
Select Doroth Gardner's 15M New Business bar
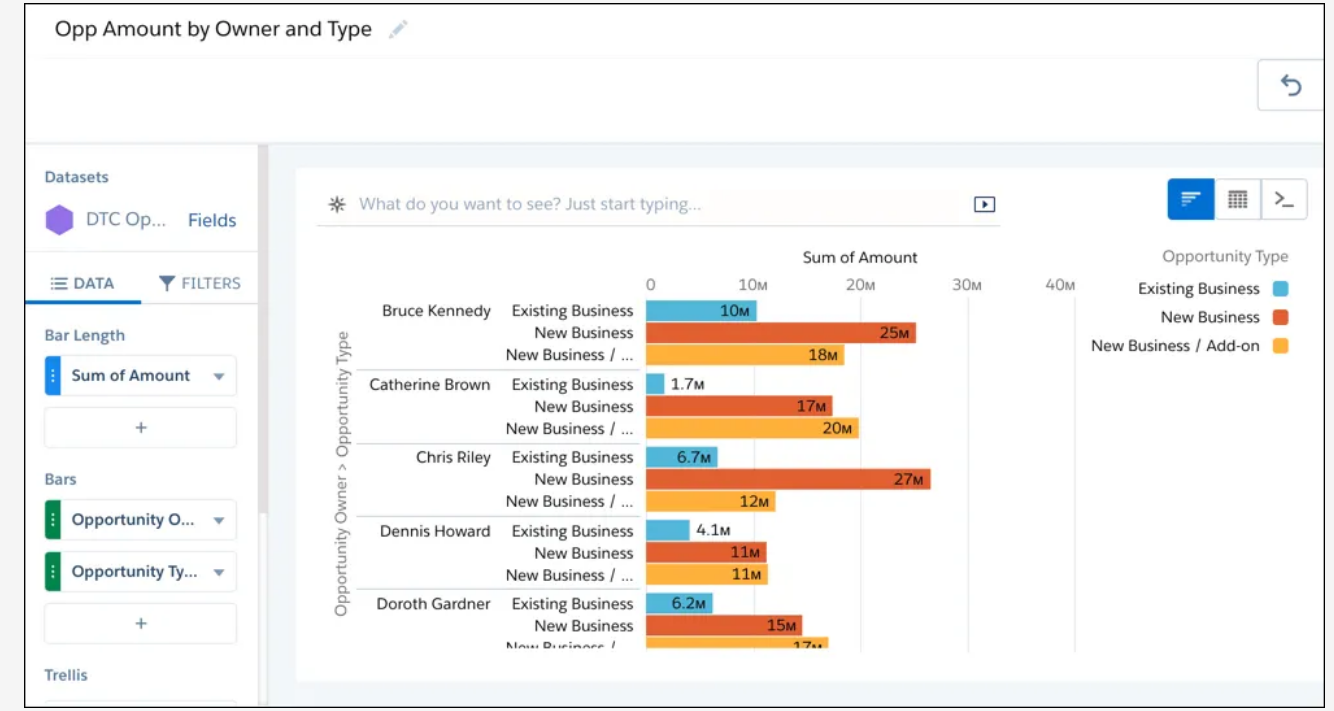pyautogui.click(x=724, y=626)
